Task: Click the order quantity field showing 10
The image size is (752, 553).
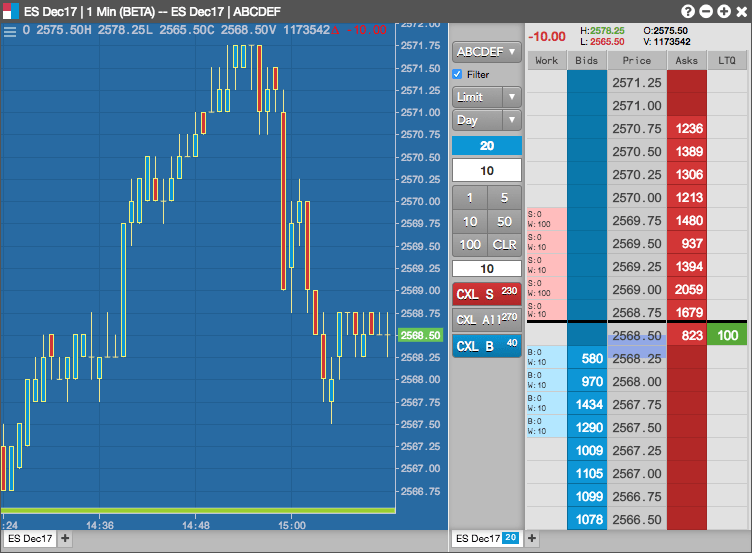Action: [486, 171]
